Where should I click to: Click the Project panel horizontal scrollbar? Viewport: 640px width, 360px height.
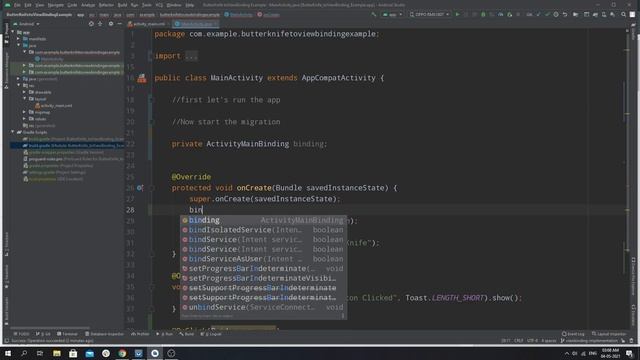tap(49, 327)
